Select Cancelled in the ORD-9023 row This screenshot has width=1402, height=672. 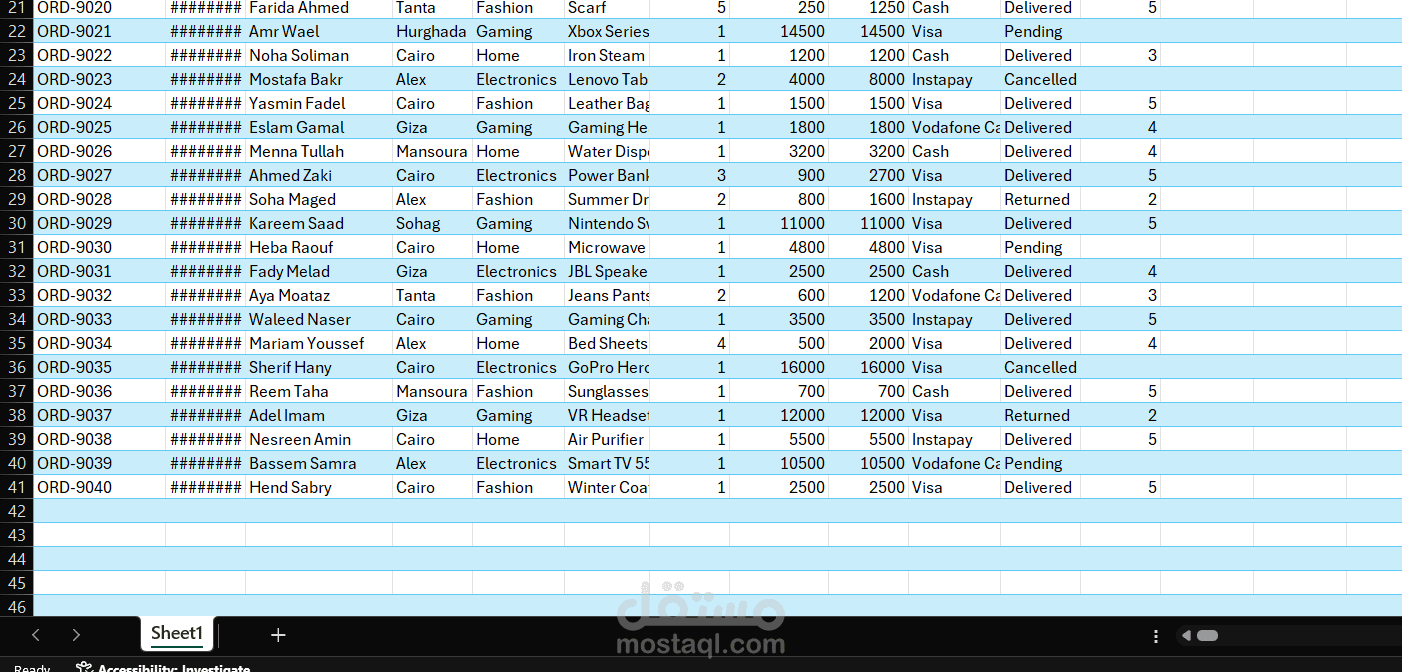(x=1040, y=79)
